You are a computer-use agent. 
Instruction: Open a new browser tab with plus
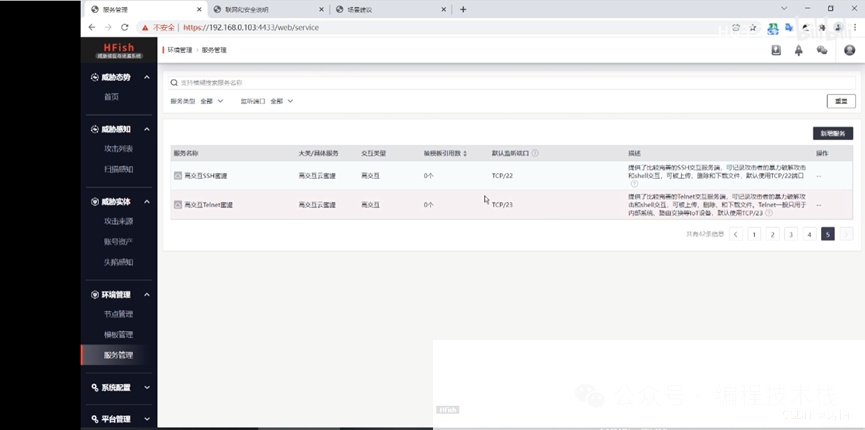(463, 9)
